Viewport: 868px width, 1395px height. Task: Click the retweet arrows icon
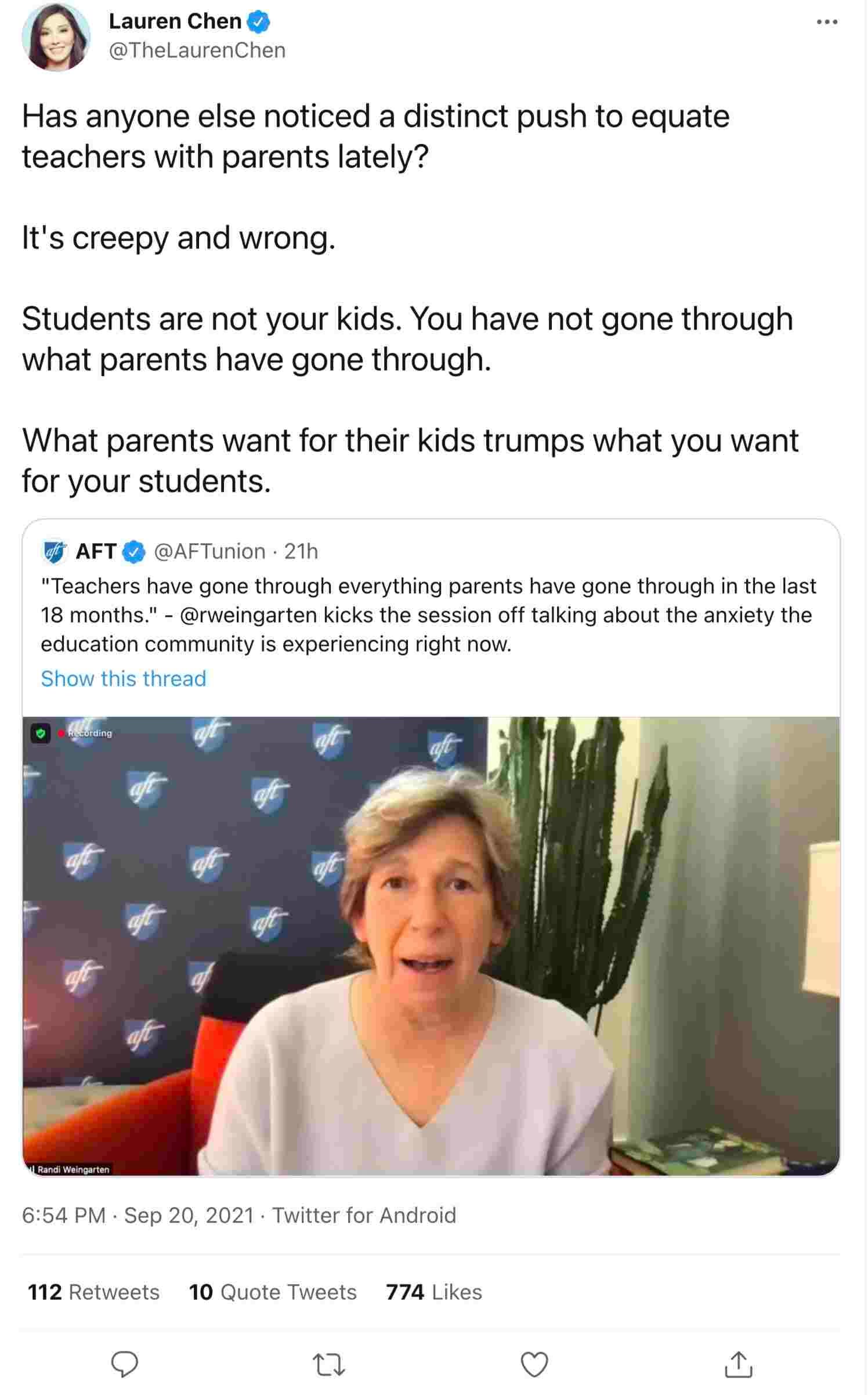329,1364
